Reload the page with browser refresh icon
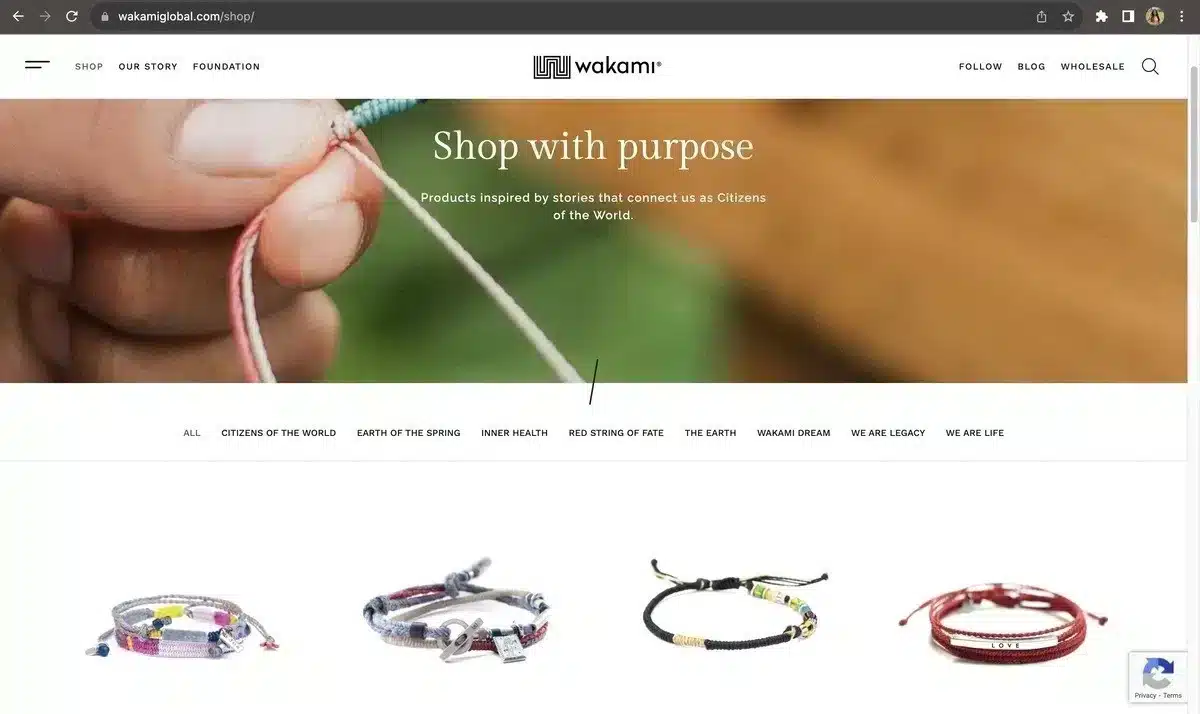1200x714 pixels. click(72, 17)
